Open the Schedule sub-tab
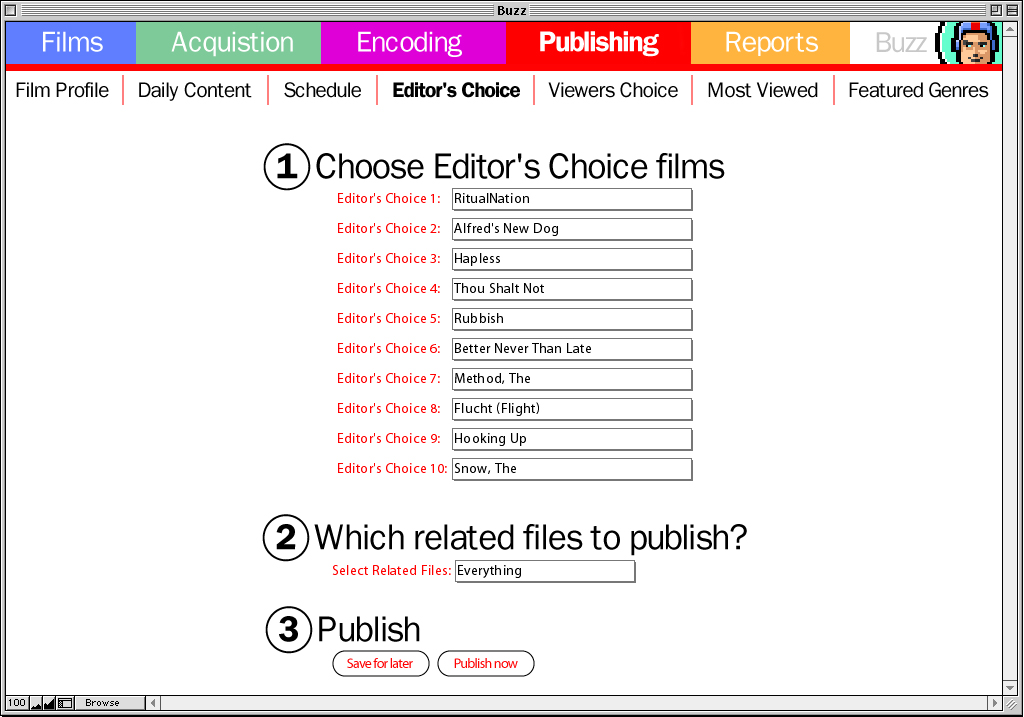Screen dimensions: 1024x717 [x=322, y=90]
